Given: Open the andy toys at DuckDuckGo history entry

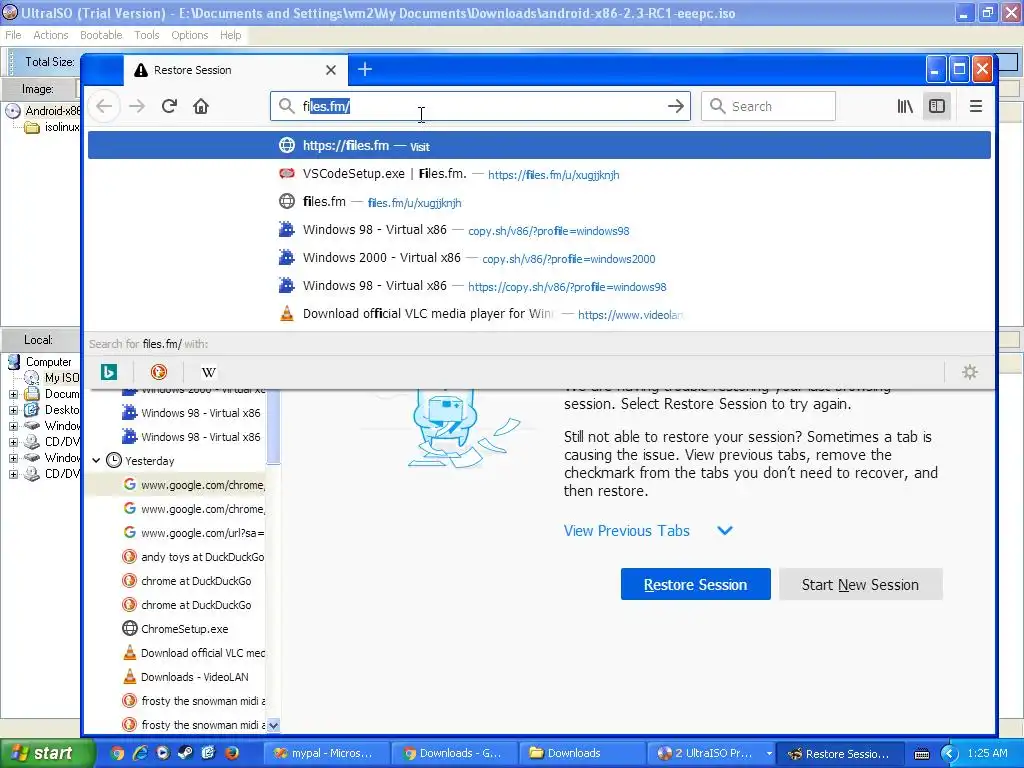Looking at the screenshot, I should 193,557.
